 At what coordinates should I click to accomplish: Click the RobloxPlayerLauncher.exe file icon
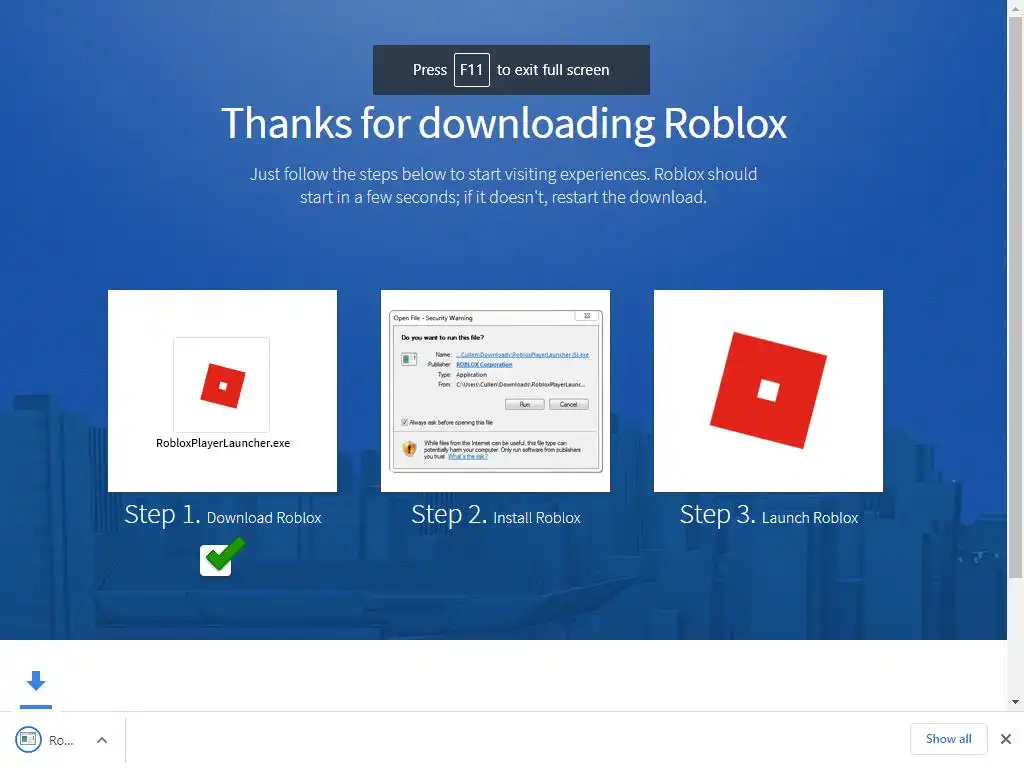coord(222,385)
